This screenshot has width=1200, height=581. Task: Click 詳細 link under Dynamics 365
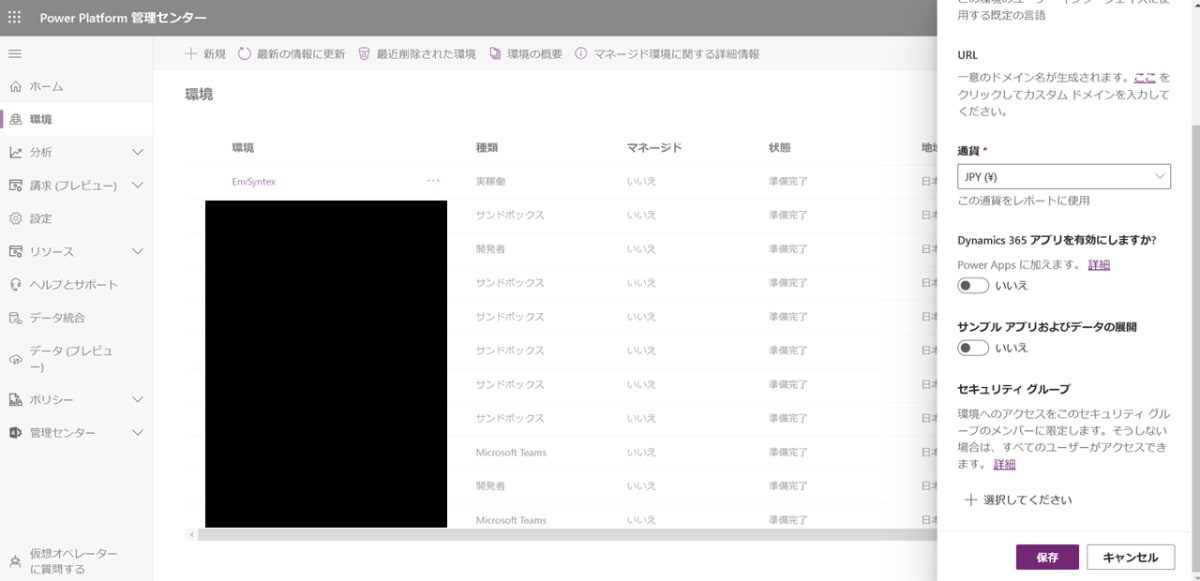[1099, 265]
